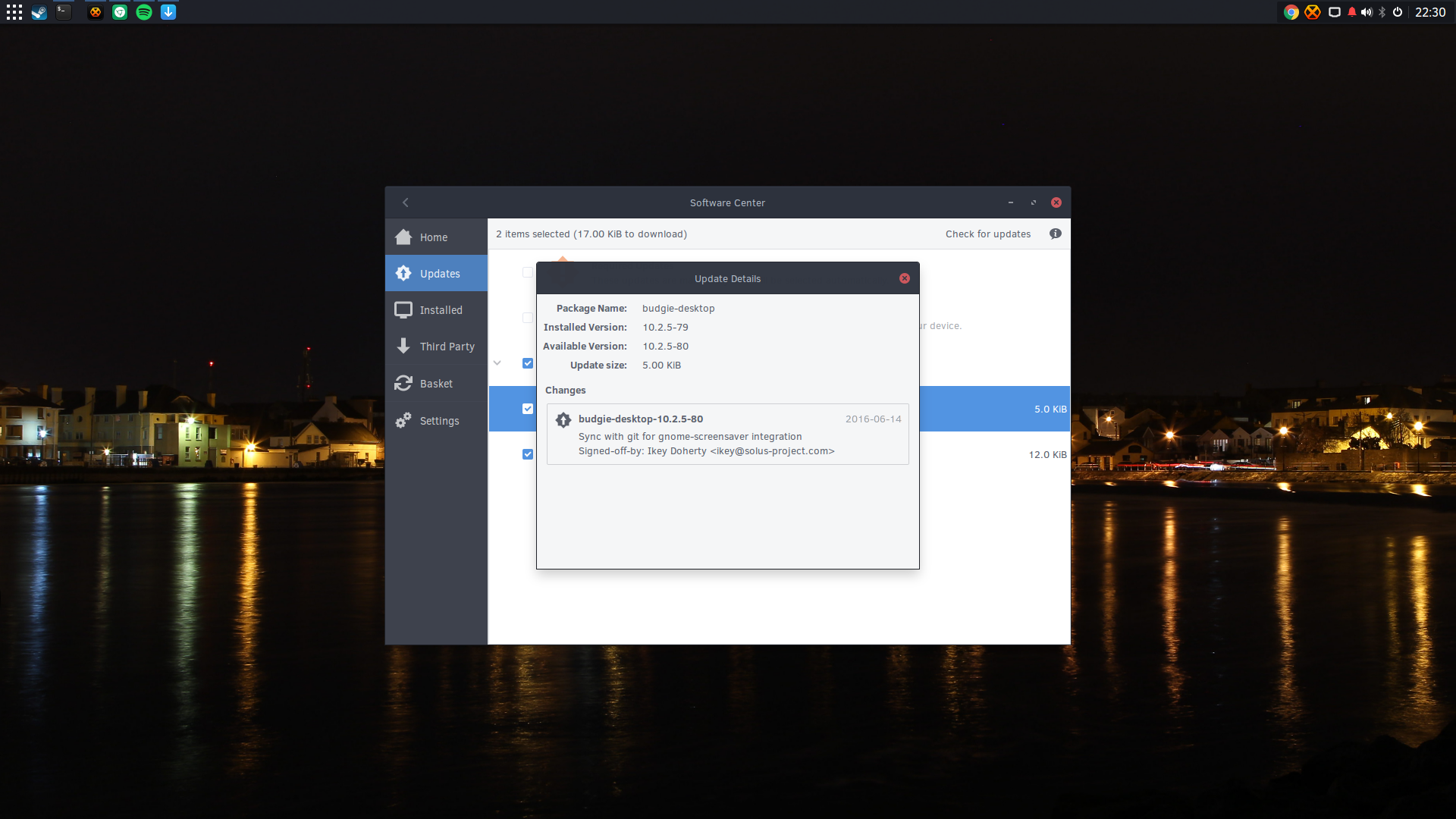Open the Third Party section label
The height and width of the screenshot is (819, 1456).
447,347
